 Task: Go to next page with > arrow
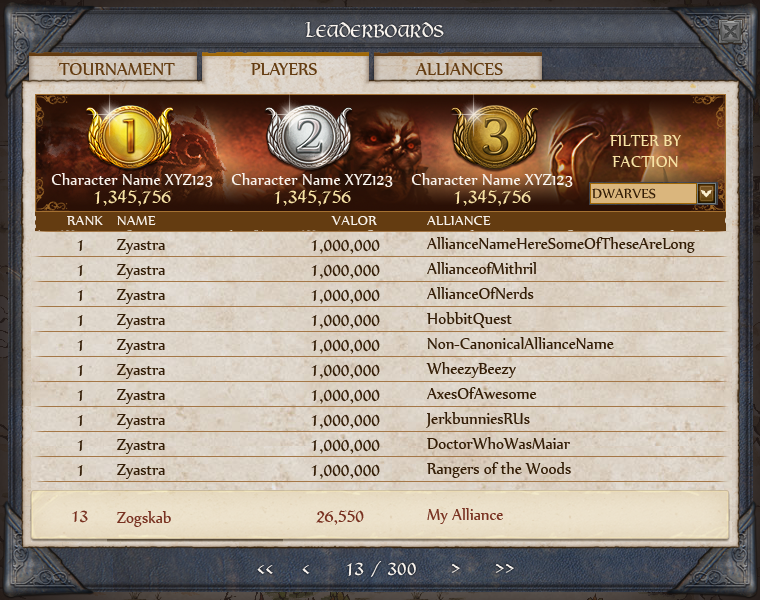(x=455, y=568)
